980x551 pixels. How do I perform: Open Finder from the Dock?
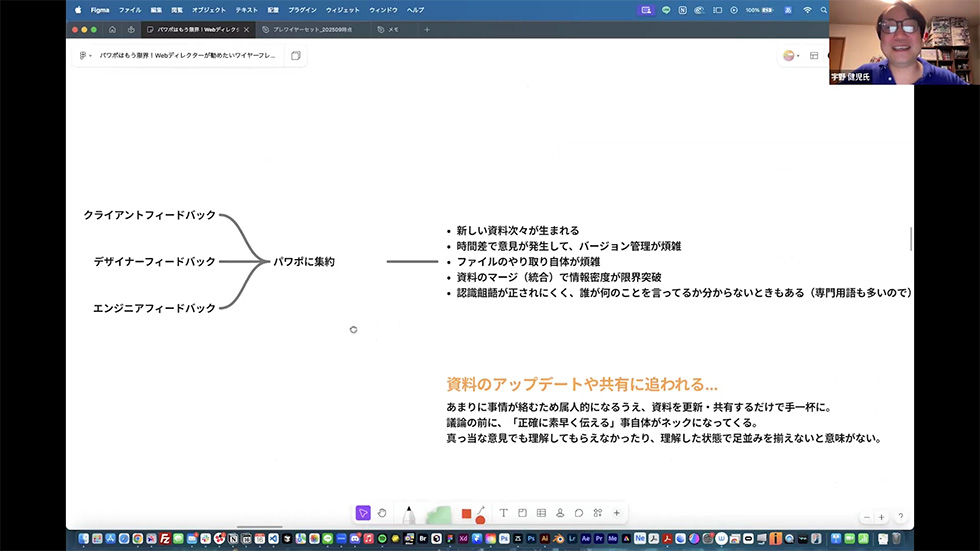click(x=83, y=539)
